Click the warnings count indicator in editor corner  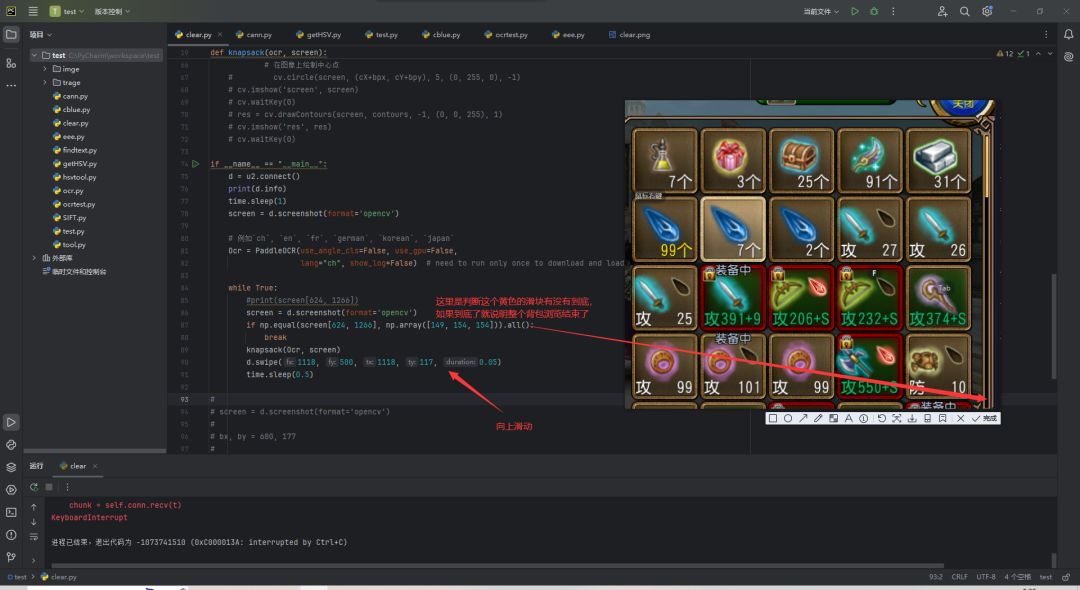pos(1005,53)
